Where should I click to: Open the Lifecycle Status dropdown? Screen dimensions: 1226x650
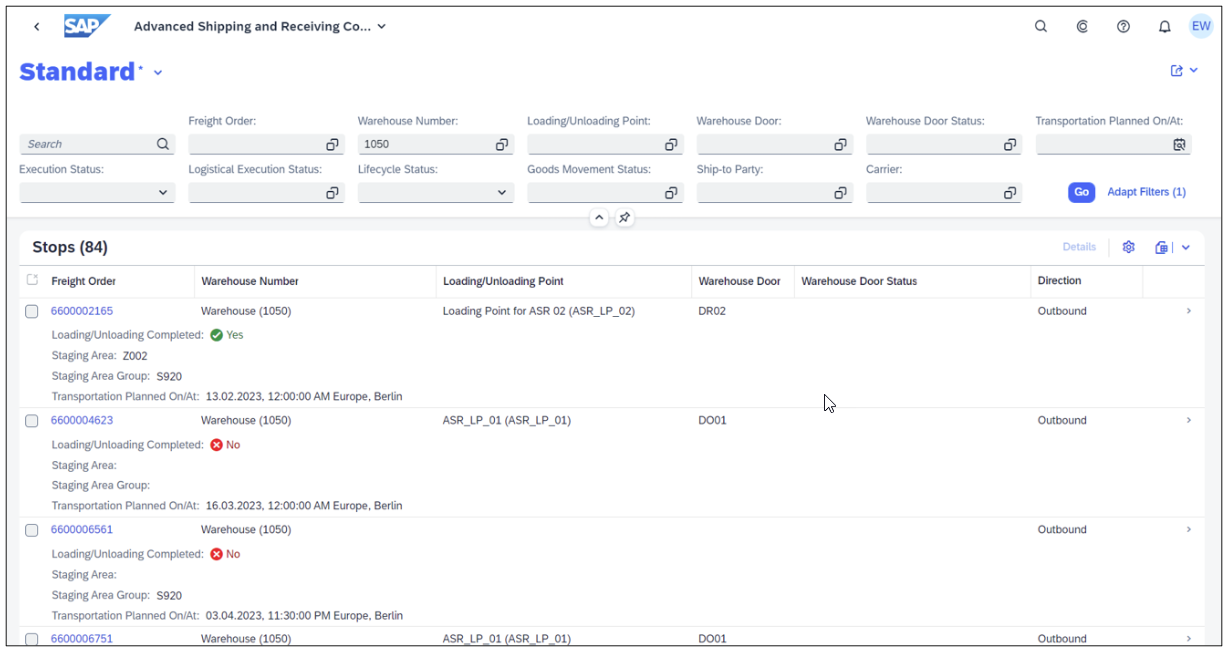click(502, 193)
